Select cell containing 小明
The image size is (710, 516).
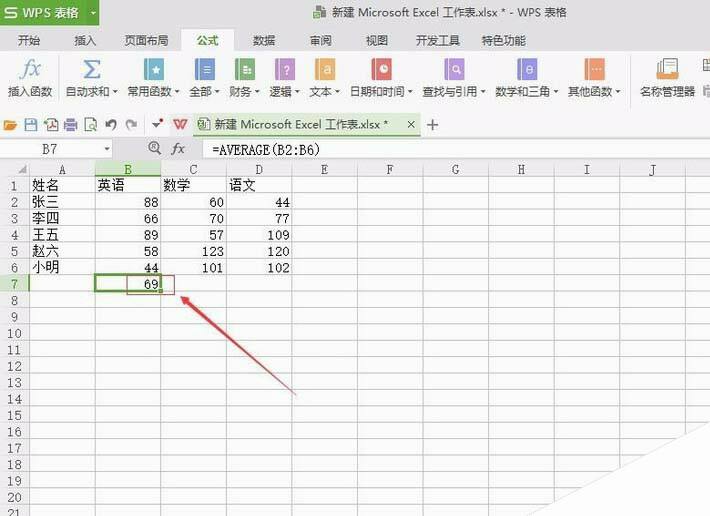coord(62,267)
